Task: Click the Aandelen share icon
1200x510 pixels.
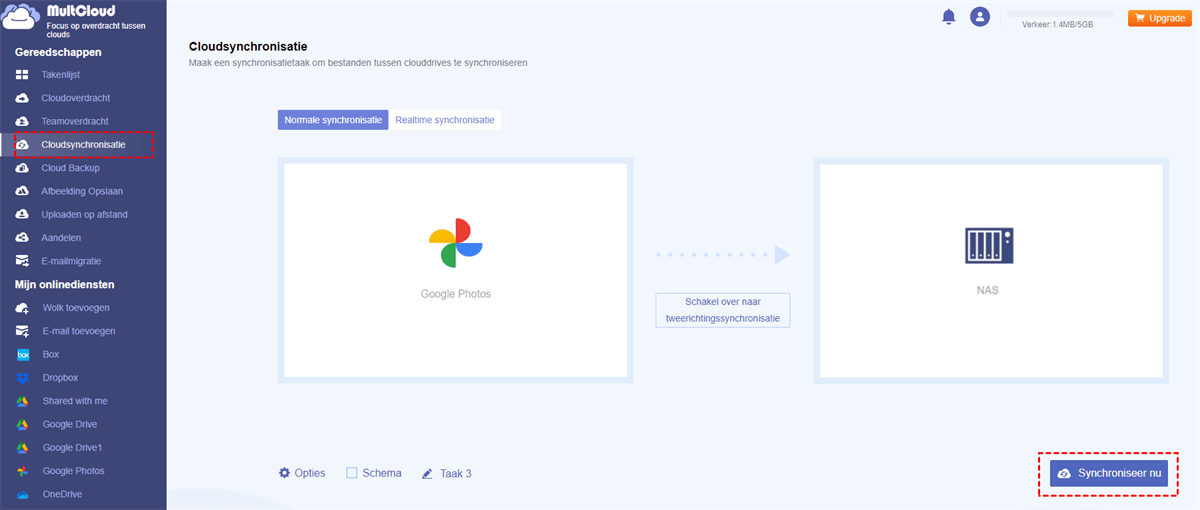Action: click(23, 238)
